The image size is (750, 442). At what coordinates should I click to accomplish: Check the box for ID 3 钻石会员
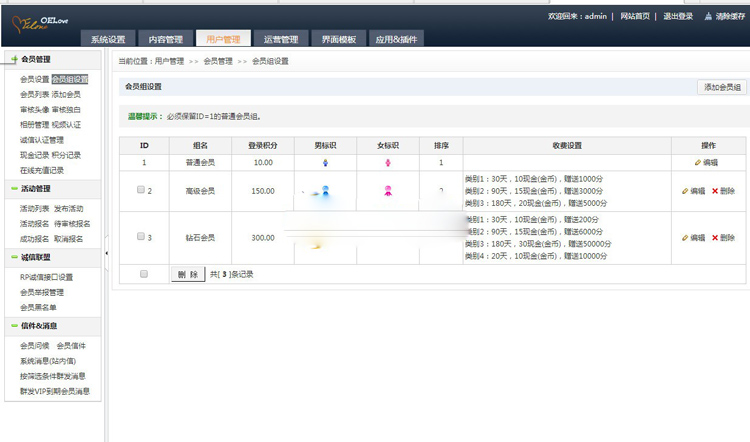139,238
